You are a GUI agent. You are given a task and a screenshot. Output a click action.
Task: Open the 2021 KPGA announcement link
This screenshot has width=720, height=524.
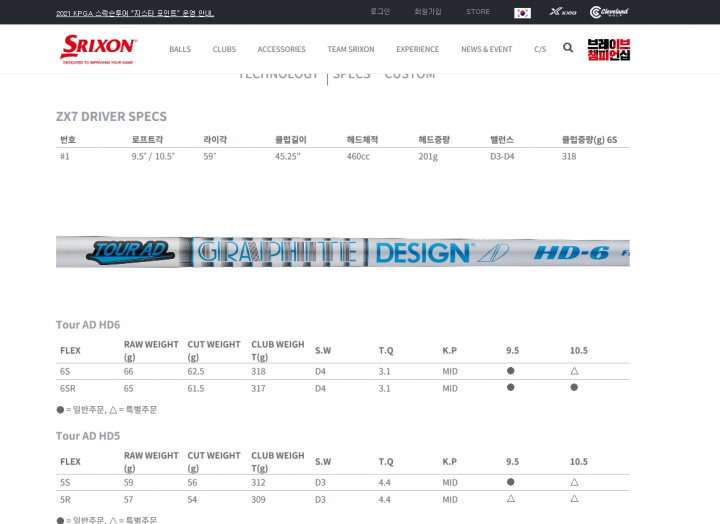[135, 13]
